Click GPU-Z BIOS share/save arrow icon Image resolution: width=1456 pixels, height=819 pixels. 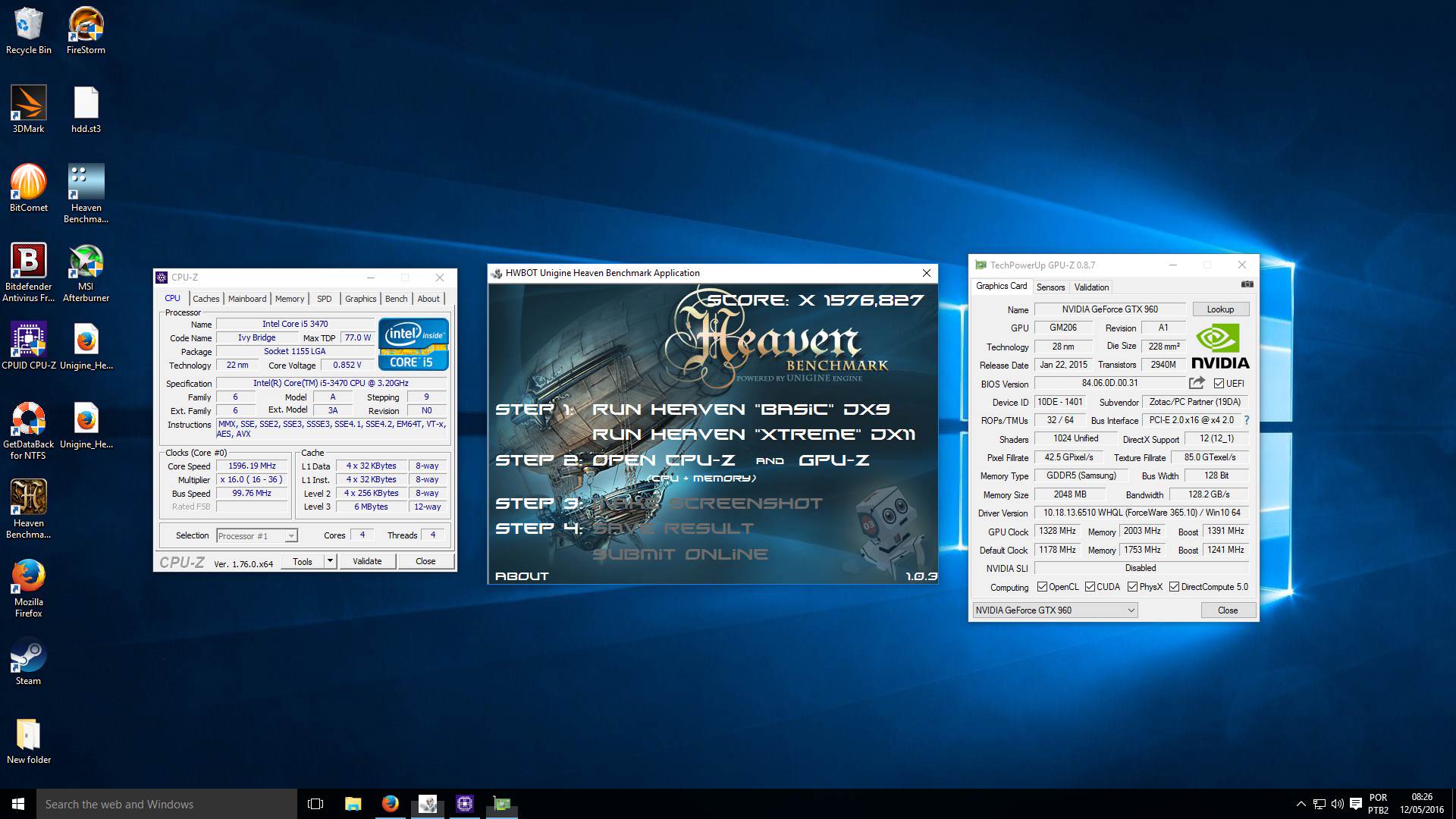click(1197, 383)
